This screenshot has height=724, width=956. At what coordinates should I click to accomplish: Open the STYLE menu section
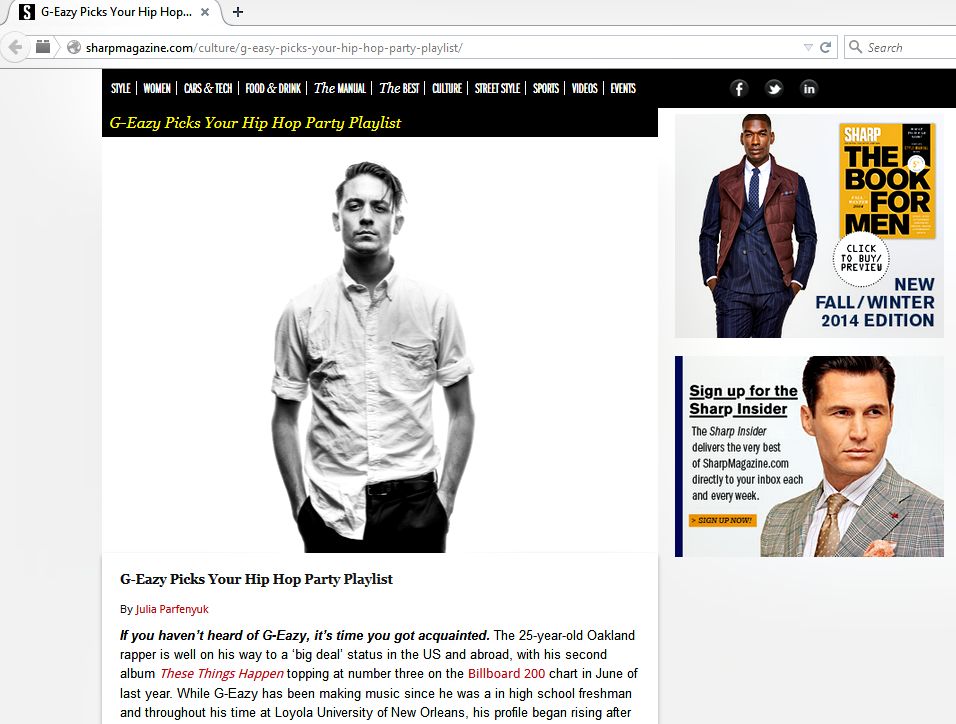(x=121, y=88)
